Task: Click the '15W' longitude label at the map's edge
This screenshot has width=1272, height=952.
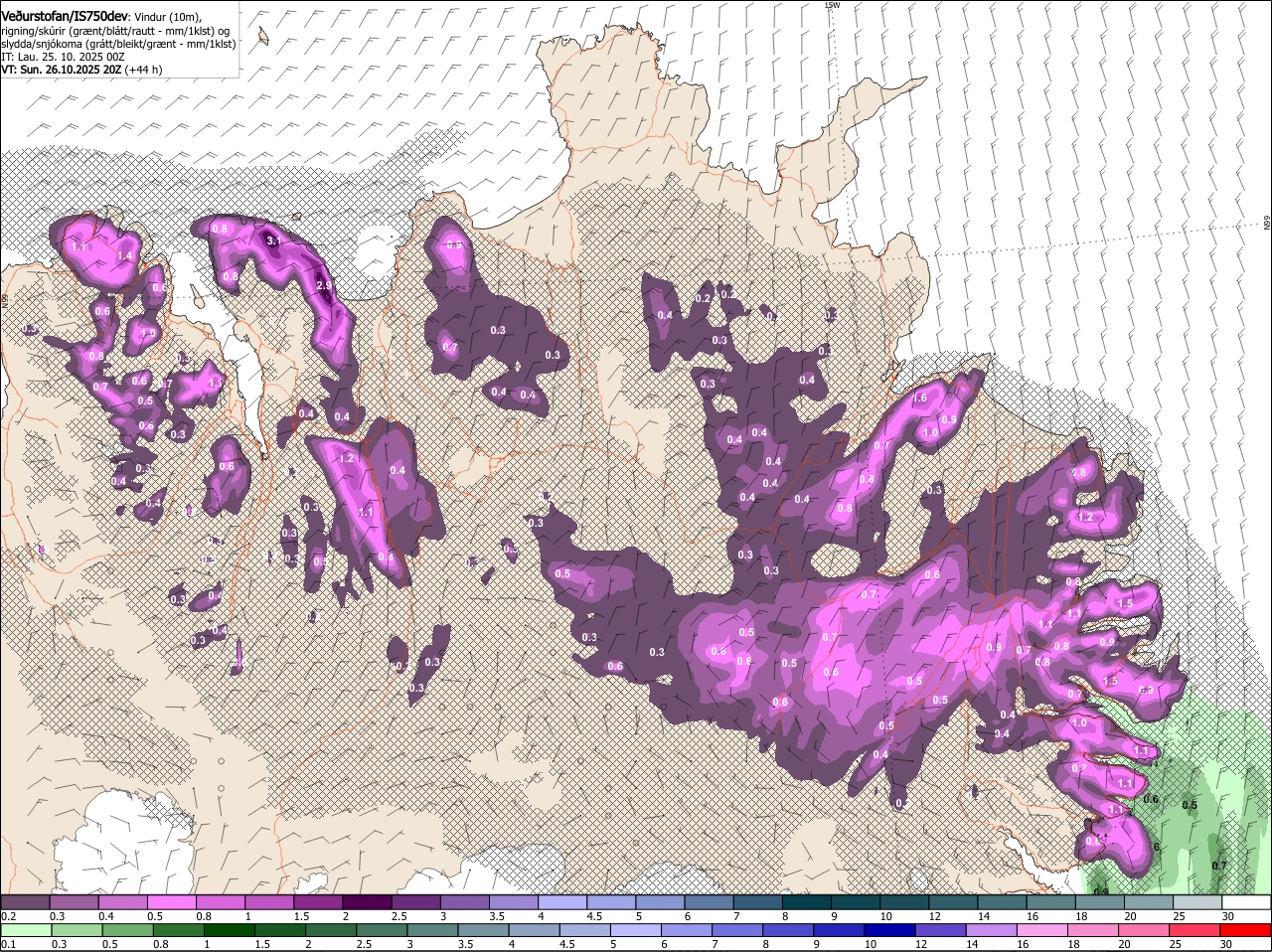Action: click(832, 5)
